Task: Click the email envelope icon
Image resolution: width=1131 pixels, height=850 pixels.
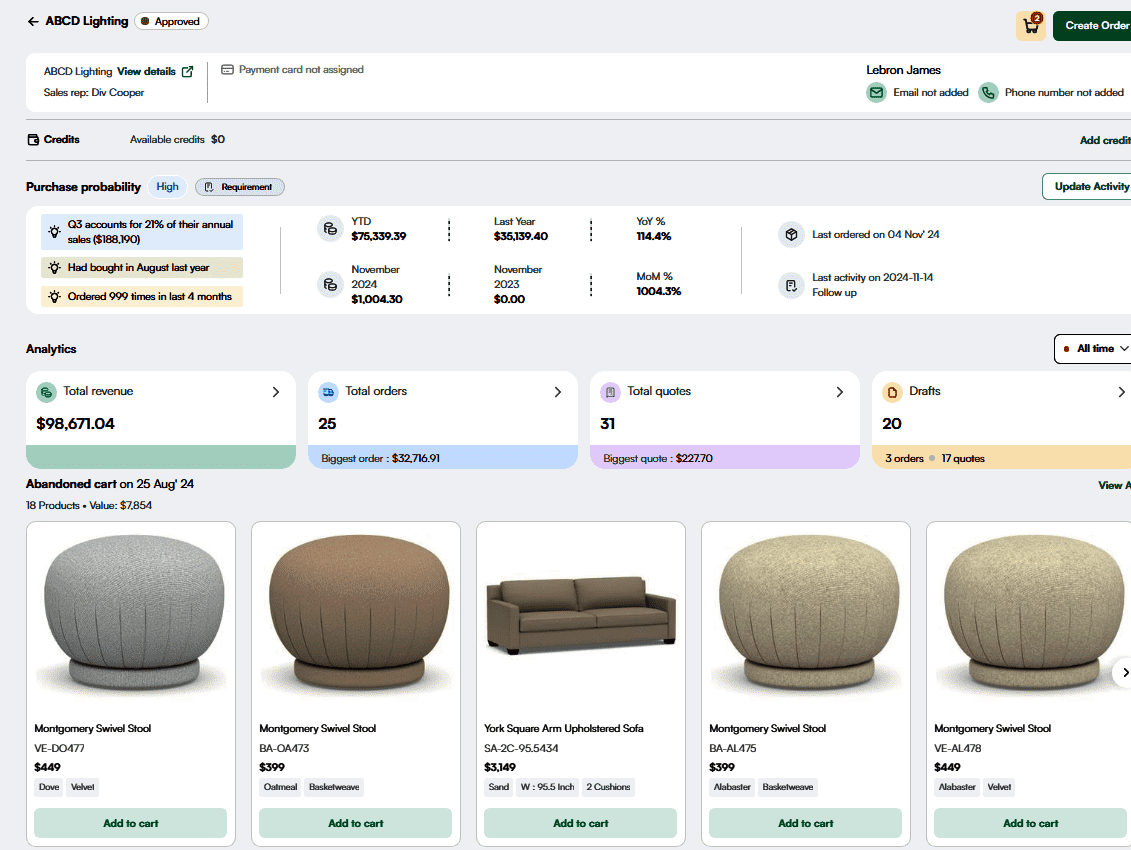Action: click(876, 93)
